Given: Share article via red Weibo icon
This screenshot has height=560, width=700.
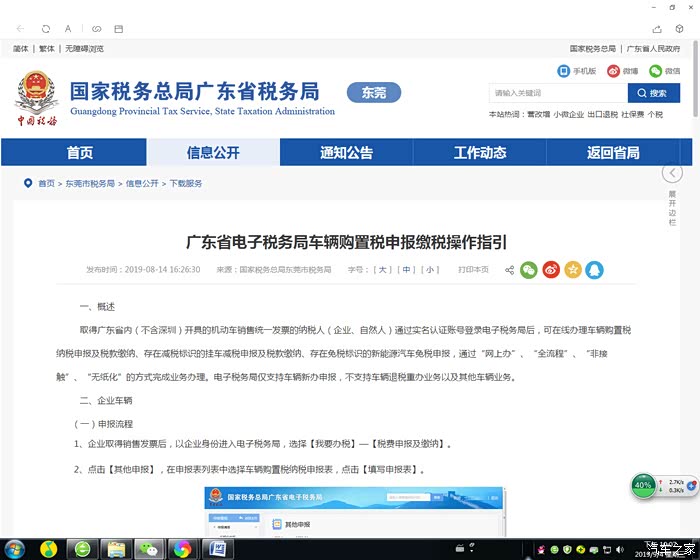Looking at the screenshot, I should 551,270.
